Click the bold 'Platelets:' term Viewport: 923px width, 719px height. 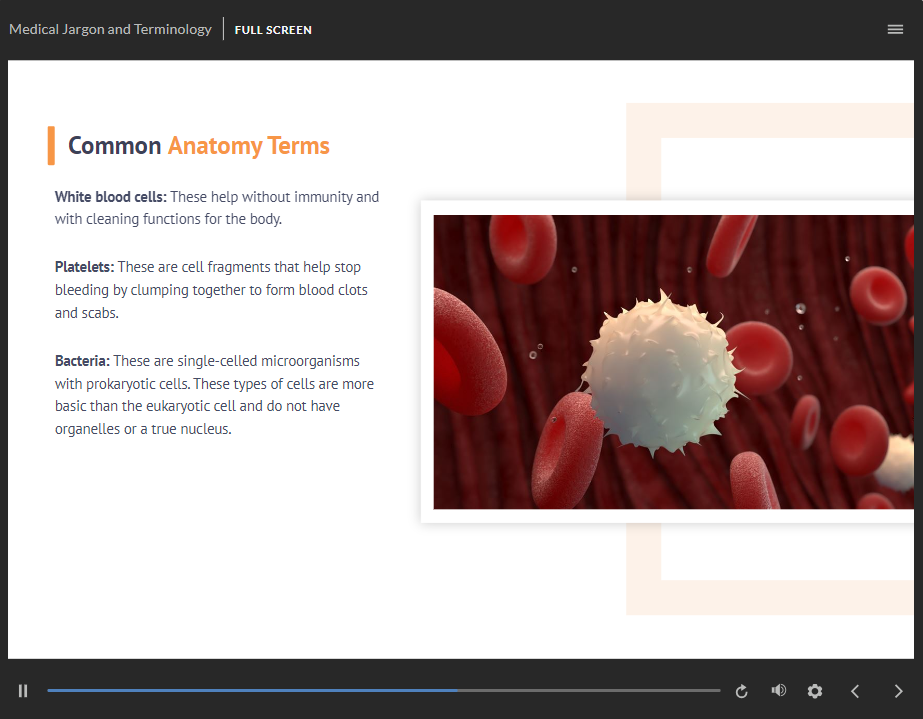click(84, 267)
